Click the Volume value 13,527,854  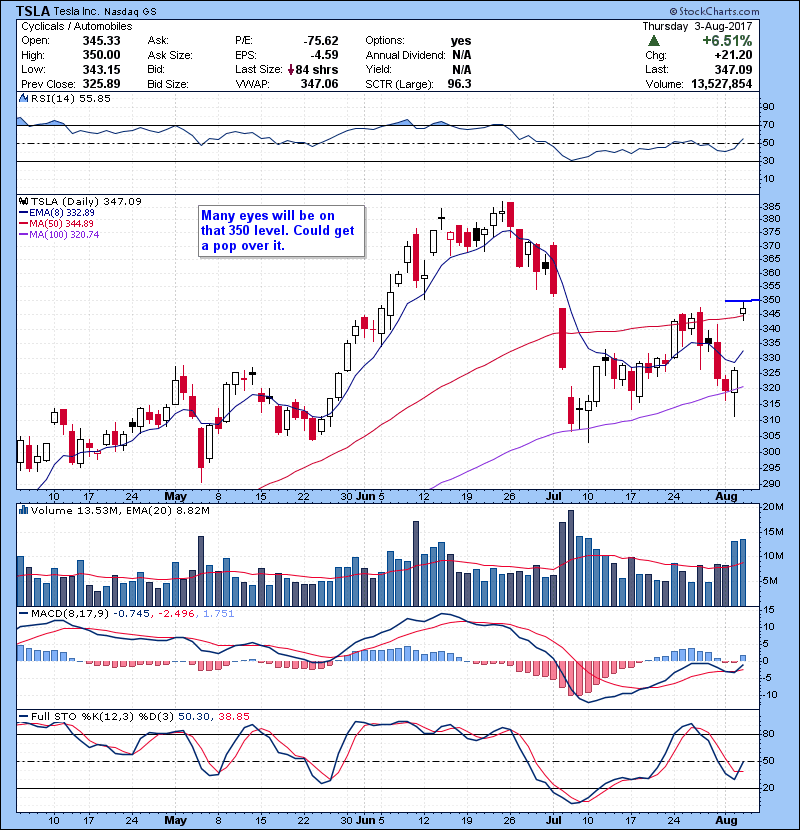point(722,84)
